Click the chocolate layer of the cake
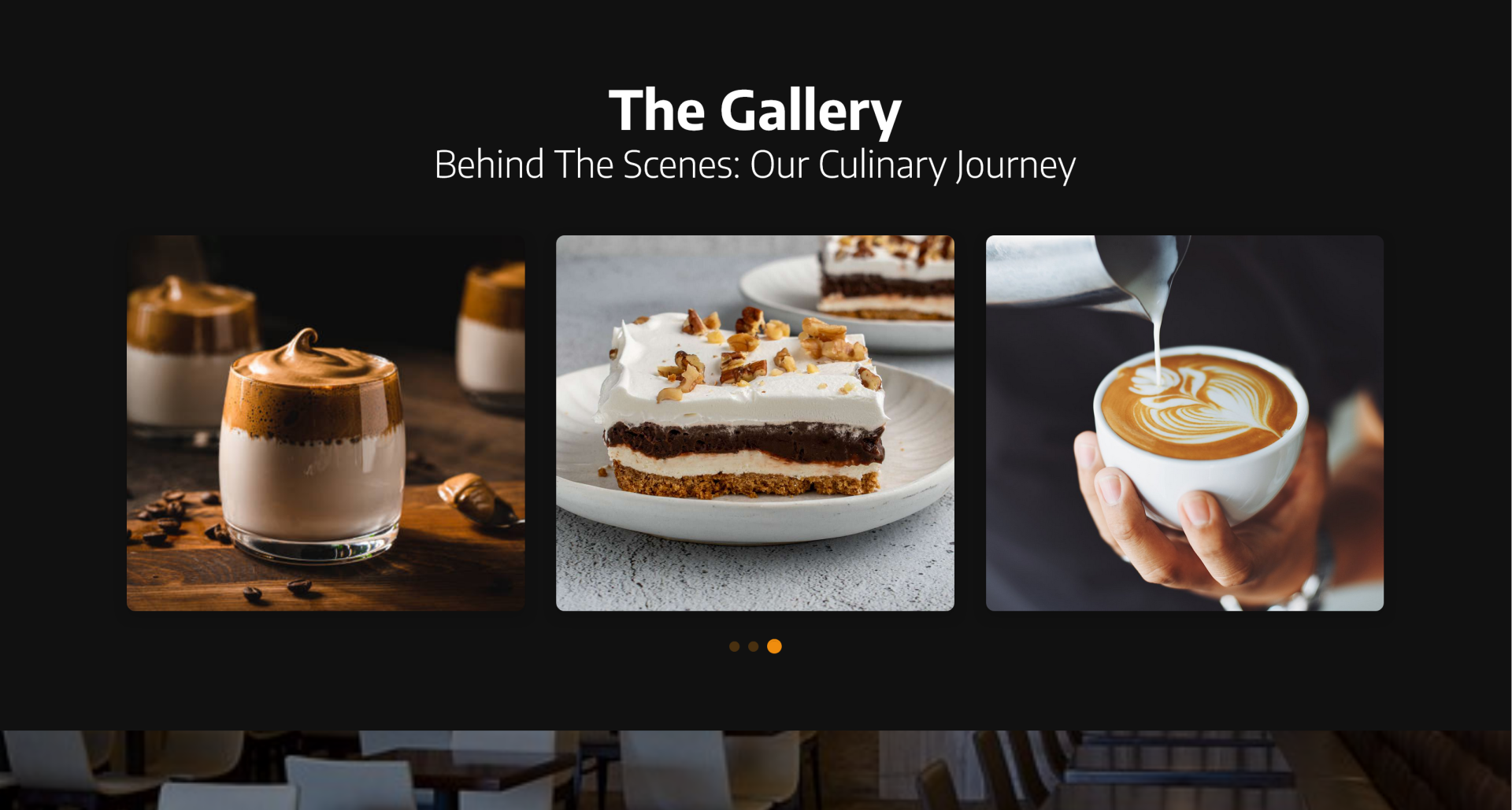The height and width of the screenshot is (810, 1512). click(x=744, y=441)
